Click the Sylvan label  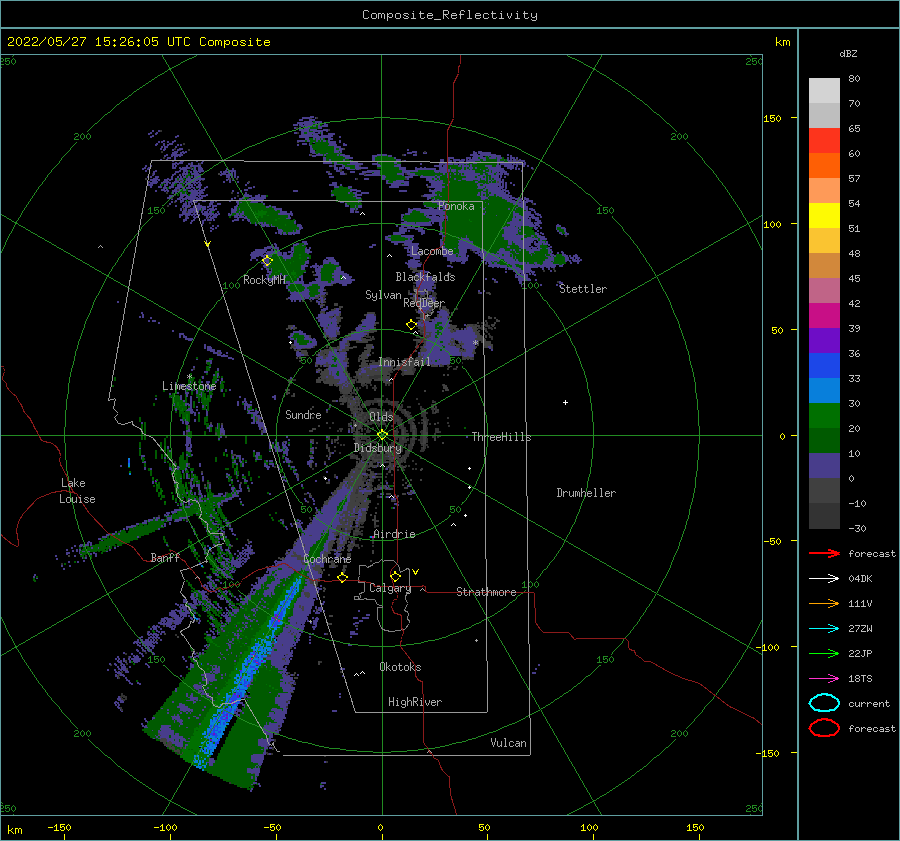[x=383, y=295]
